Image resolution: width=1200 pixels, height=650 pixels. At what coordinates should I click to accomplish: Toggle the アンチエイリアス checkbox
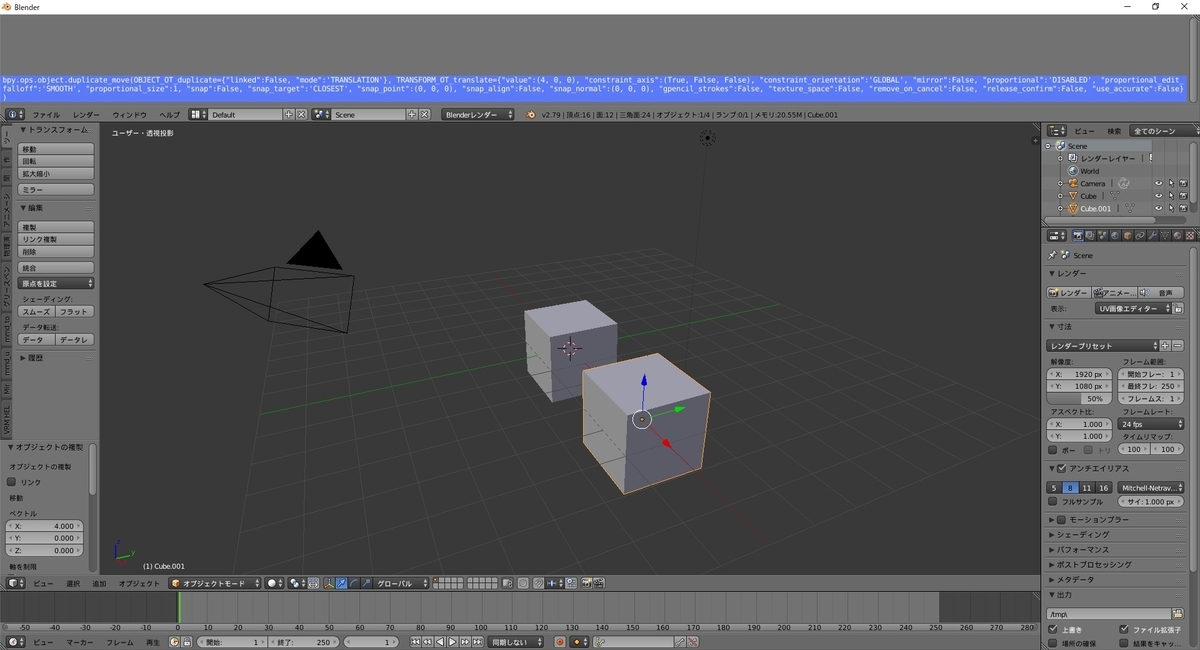(x=1062, y=468)
